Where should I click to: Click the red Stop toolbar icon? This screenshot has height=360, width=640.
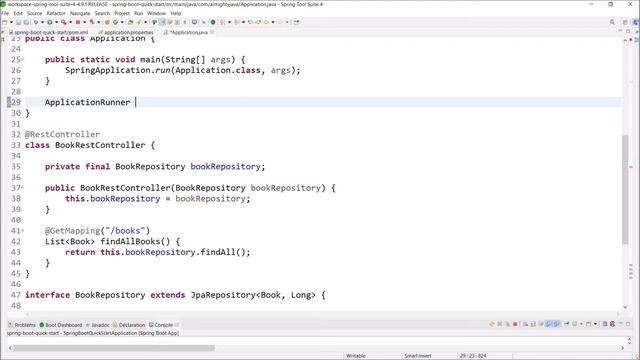click(x=78, y=22)
